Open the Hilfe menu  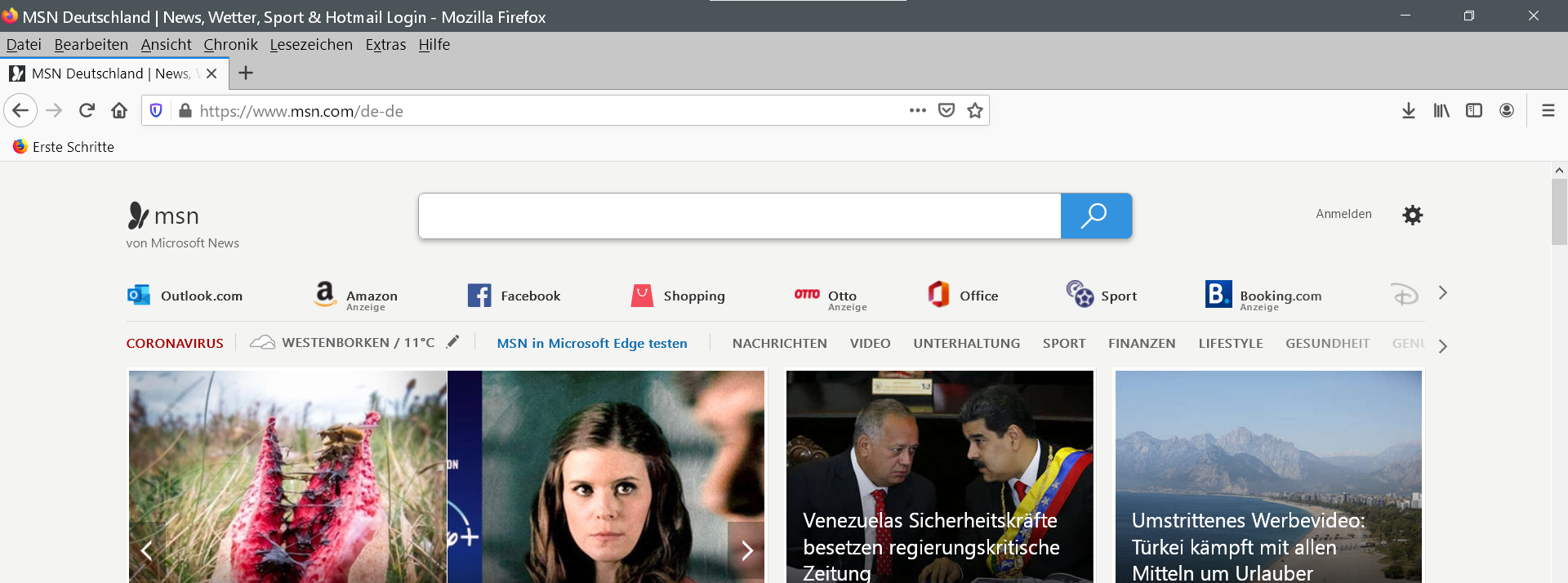click(434, 45)
